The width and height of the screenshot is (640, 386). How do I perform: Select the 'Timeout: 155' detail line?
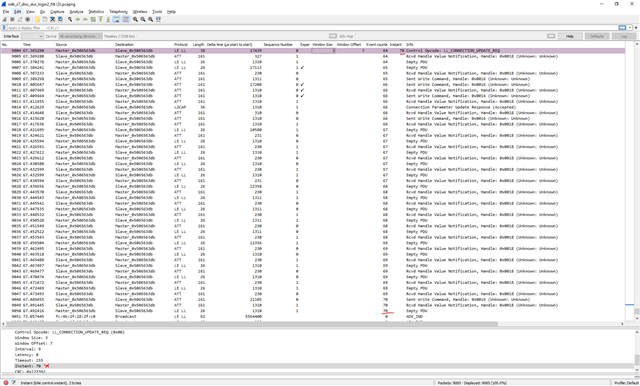click(29, 361)
